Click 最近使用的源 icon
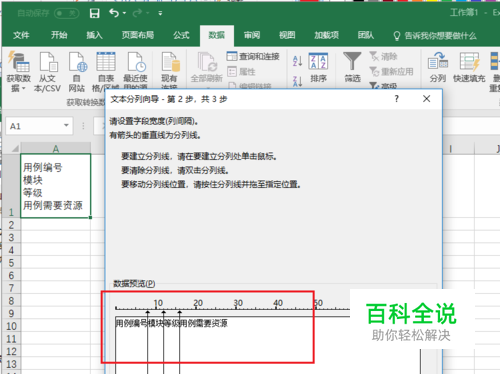 (x=136, y=71)
